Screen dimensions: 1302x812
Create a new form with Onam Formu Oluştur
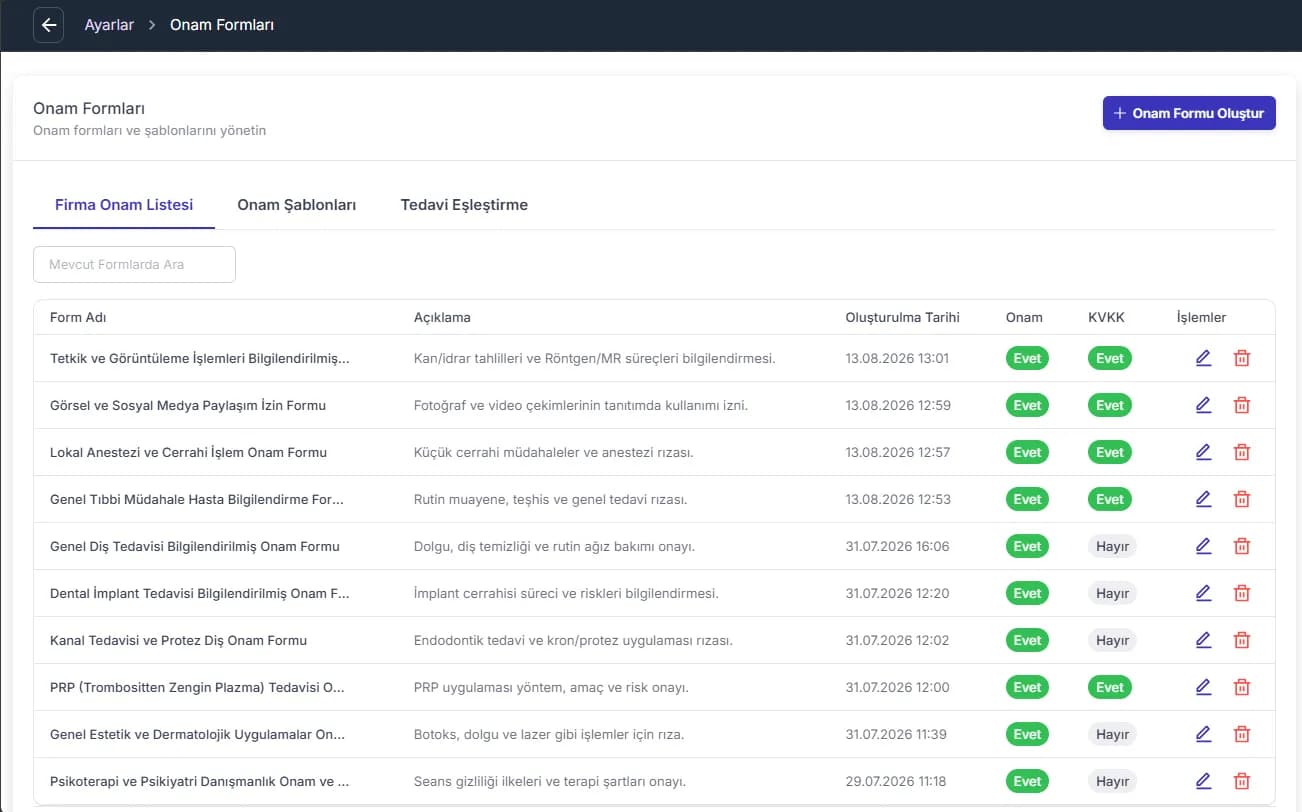click(1189, 113)
